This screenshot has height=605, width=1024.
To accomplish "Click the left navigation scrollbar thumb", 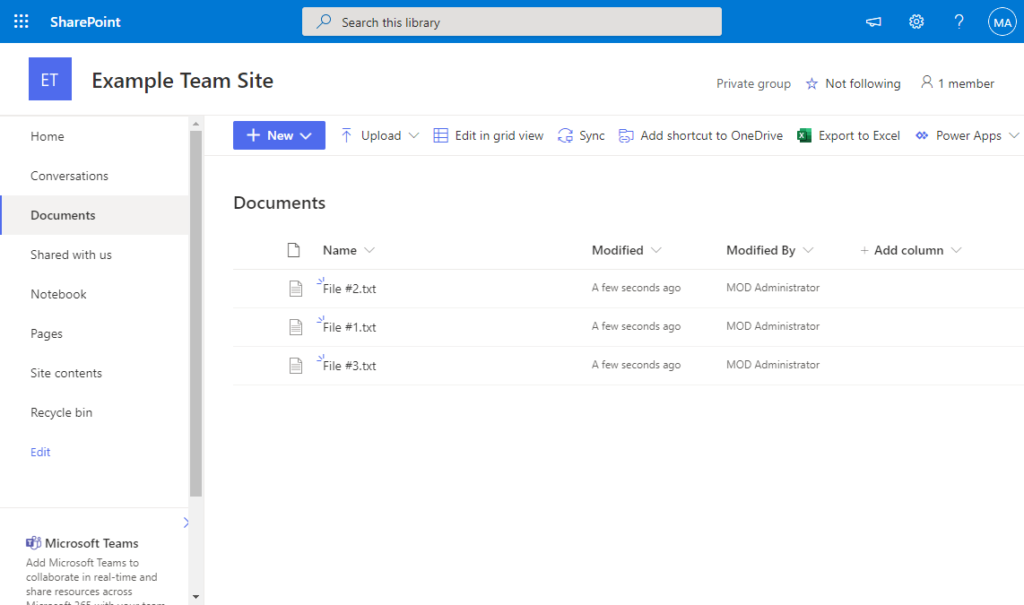I will coord(196,314).
